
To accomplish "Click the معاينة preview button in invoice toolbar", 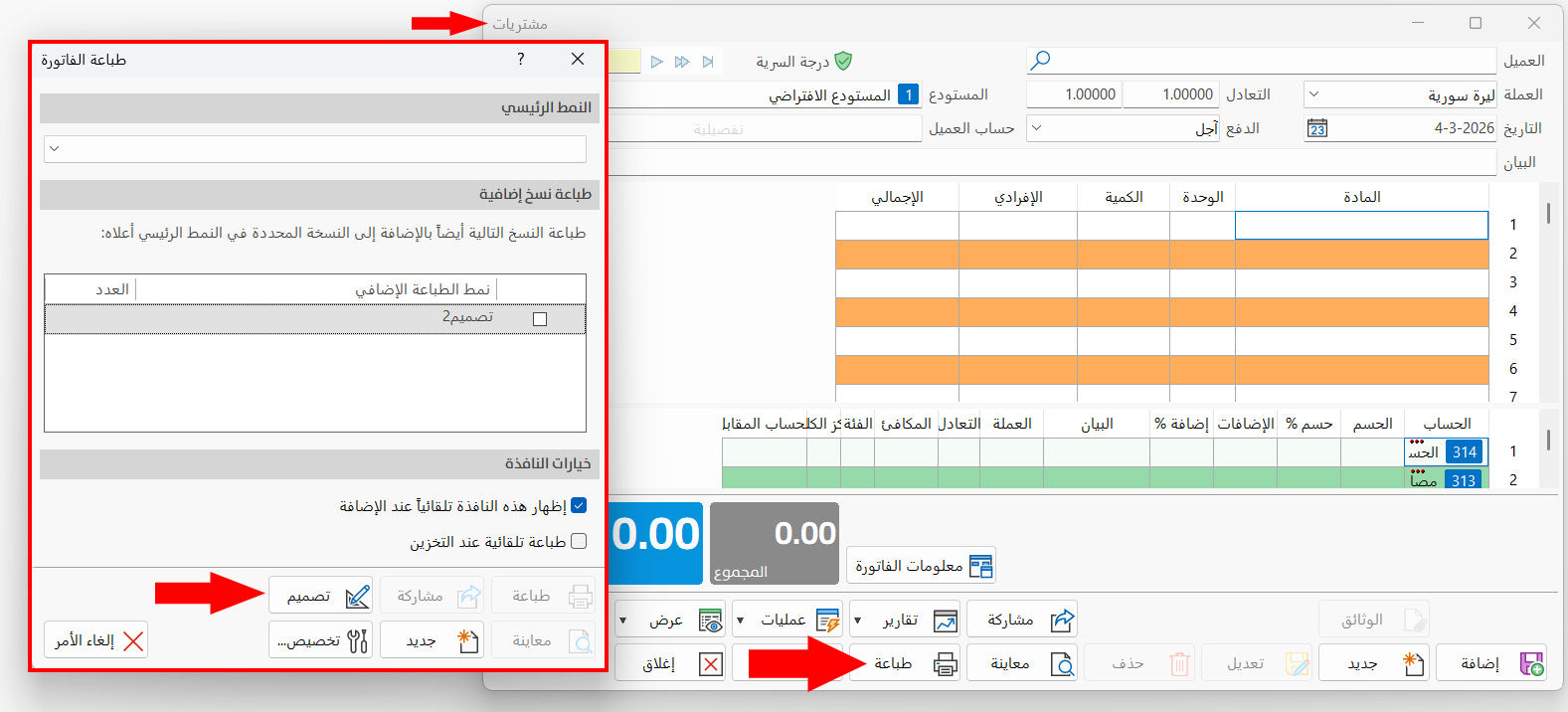I will click(1022, 663).
